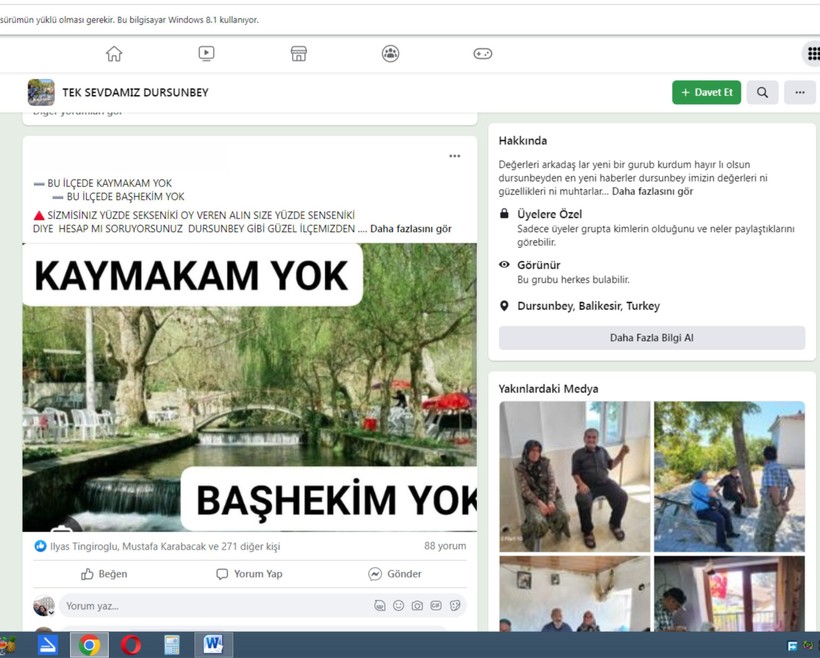Click the Daha Fazla Bilgi Al button

point(652,338)
